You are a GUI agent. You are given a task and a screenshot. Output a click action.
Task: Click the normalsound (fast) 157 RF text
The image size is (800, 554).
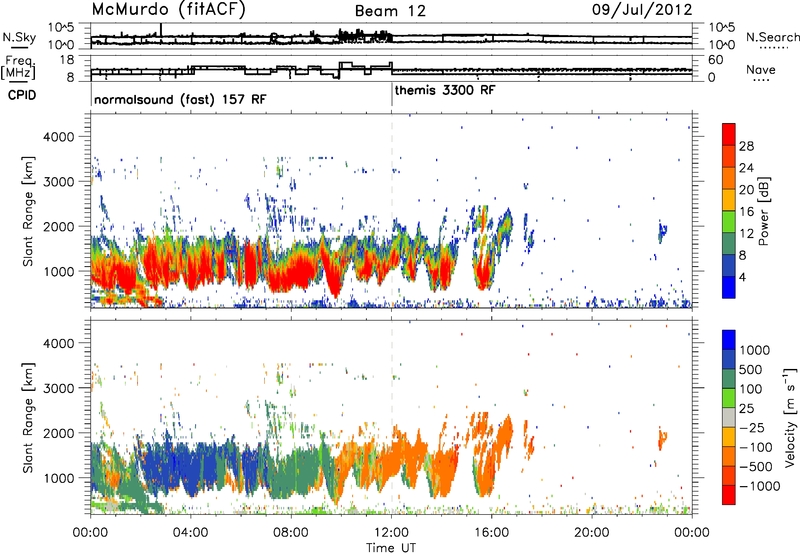[x=180, y=99]
